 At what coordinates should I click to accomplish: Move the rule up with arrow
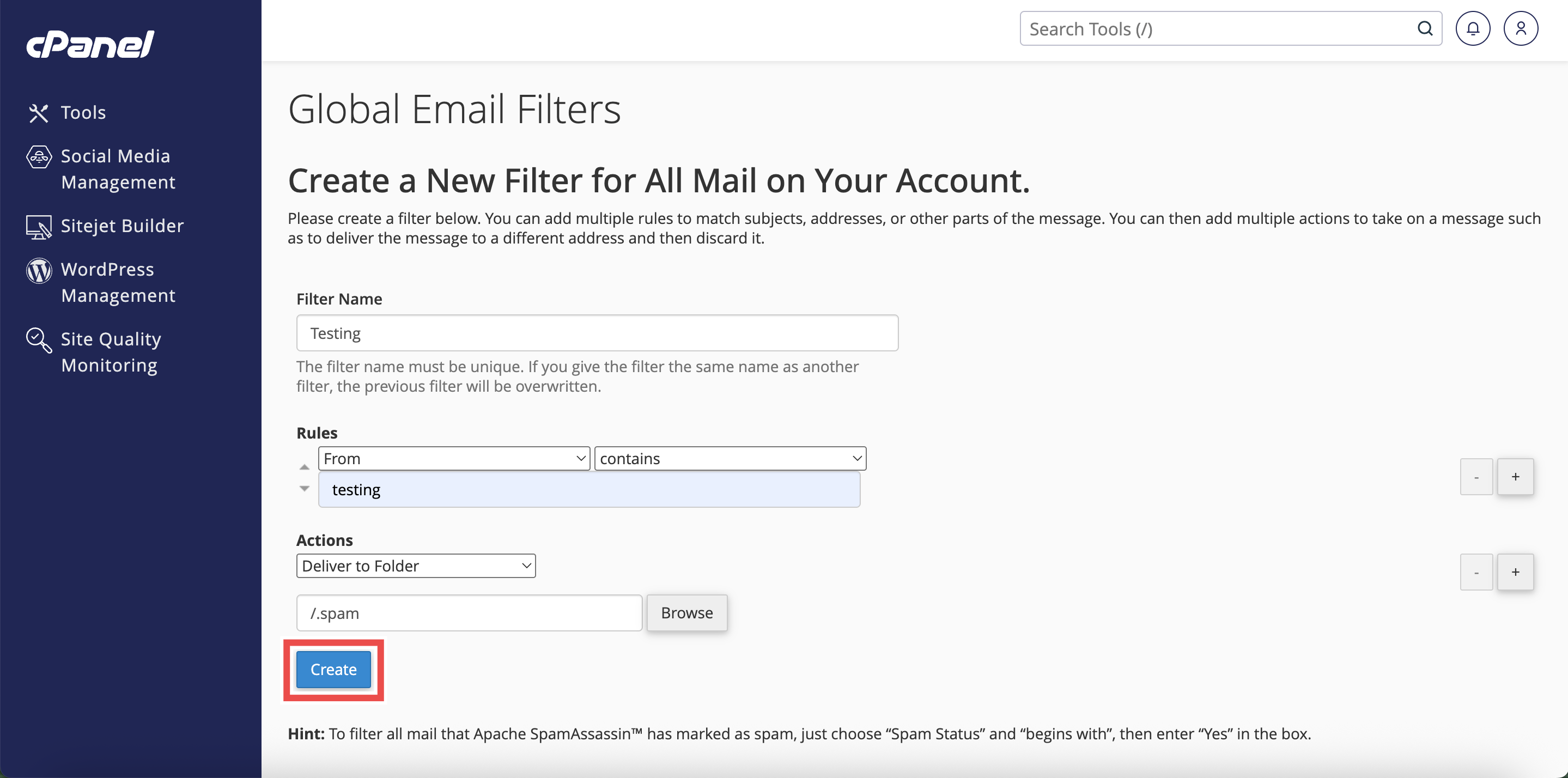(305, 467)
